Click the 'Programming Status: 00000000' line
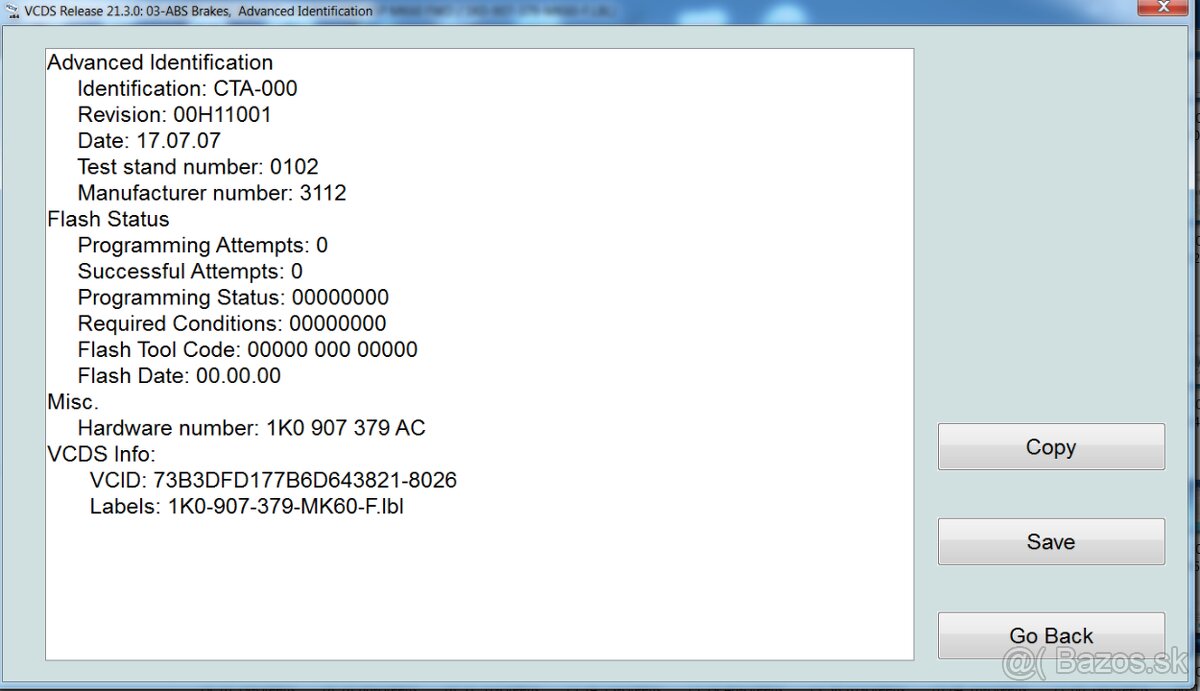This screenshot has height=691, width=1200. point(233,297)
